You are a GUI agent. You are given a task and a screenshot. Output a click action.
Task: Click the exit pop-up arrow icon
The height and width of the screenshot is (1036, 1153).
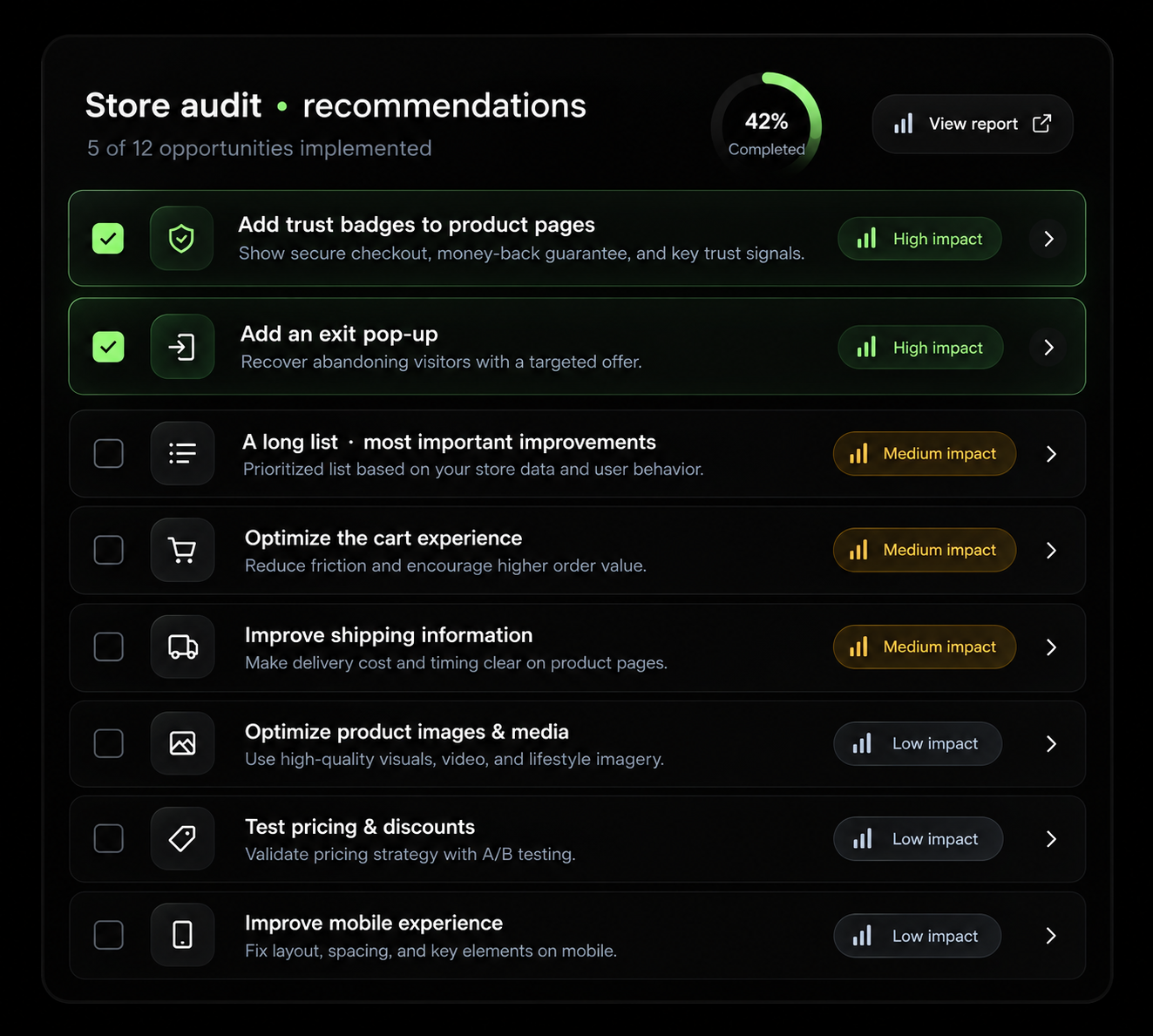pos(181,347)
